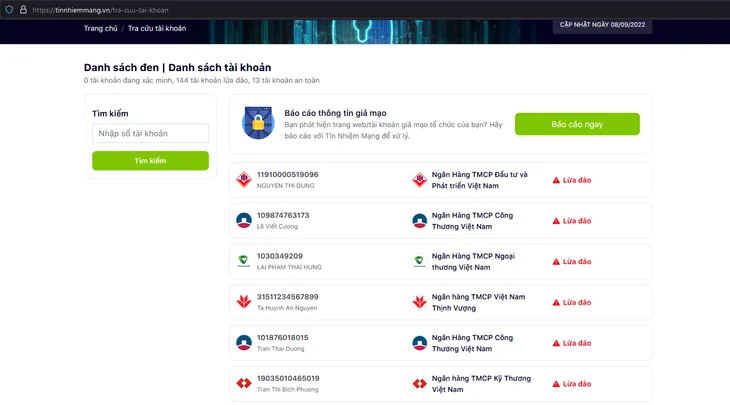The width and height of the screenshot is (730, 405).
Task: Click BIDV logo next to Đầu tư và Phát triển
Action: 419,180
